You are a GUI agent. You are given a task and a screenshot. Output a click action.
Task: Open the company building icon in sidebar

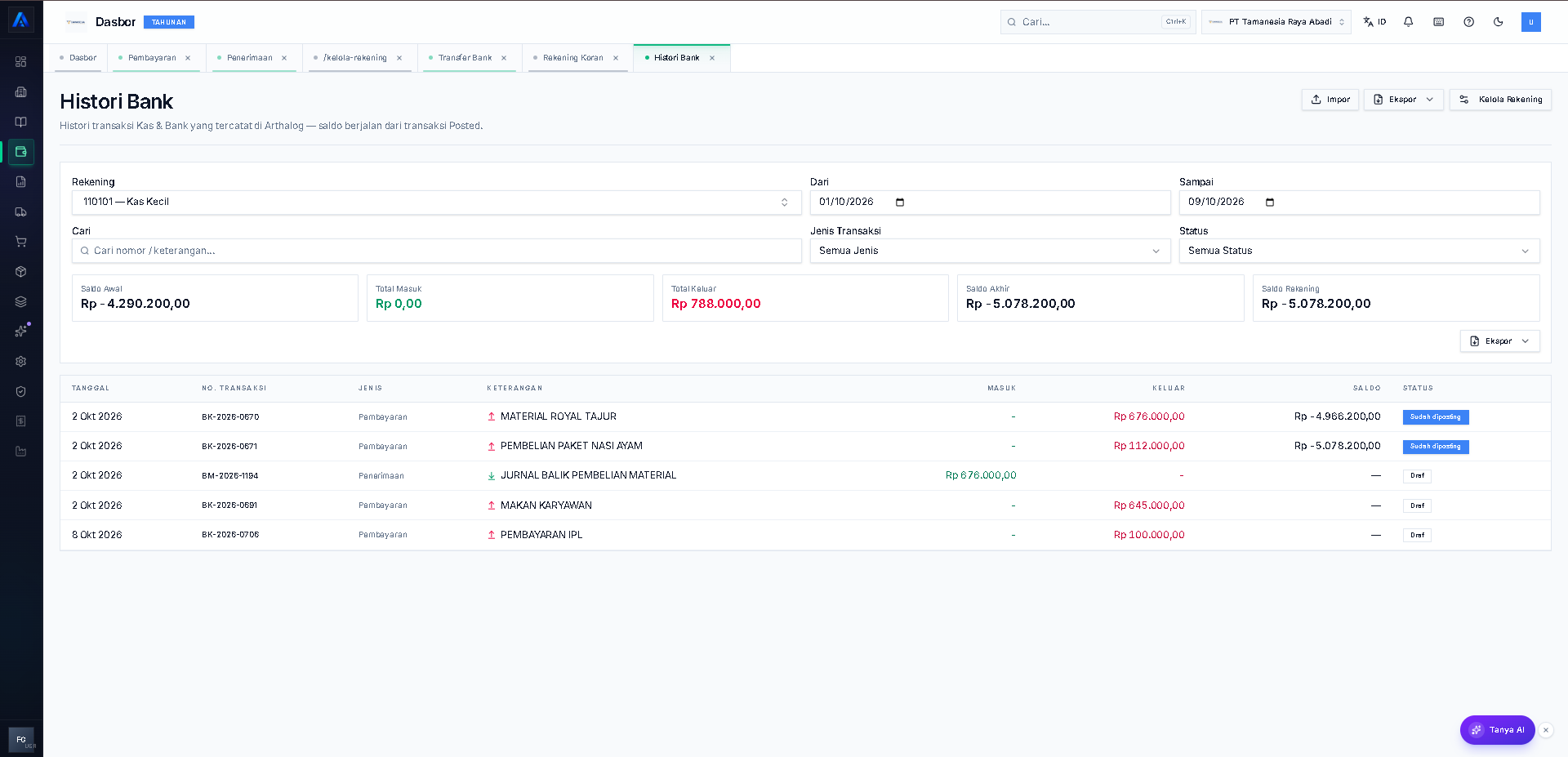21,92
